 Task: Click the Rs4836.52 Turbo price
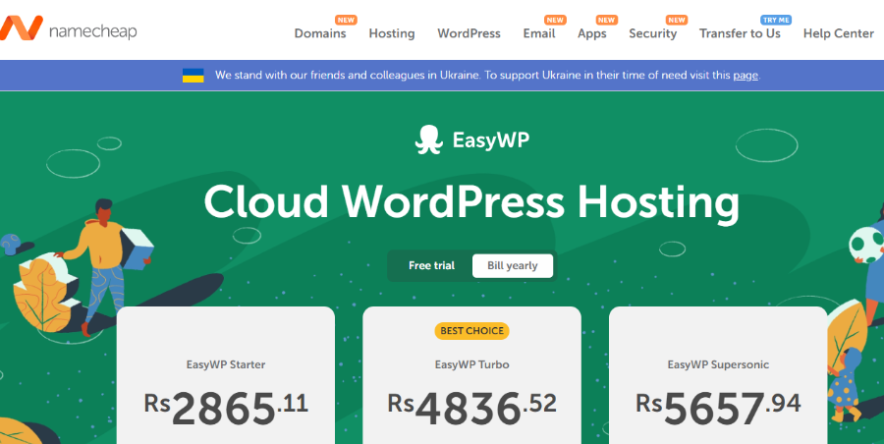click(472, 408)
